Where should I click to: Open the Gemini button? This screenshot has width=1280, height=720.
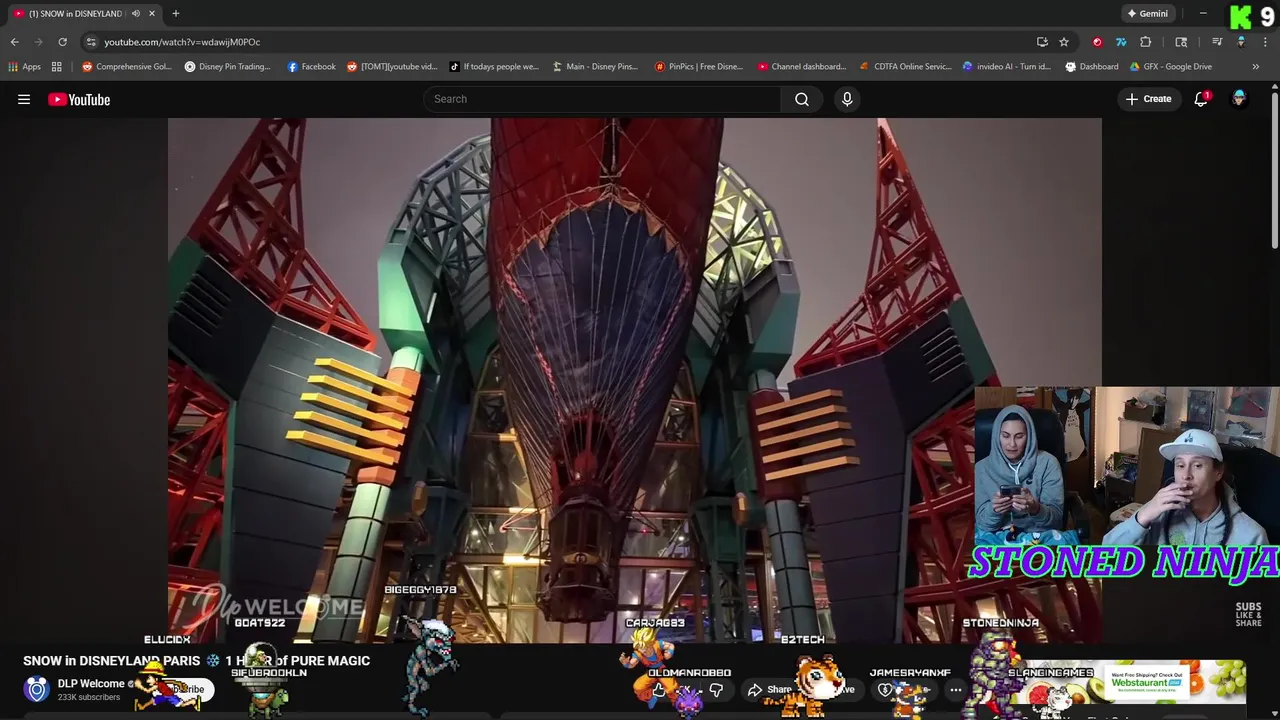[1147, 13]
